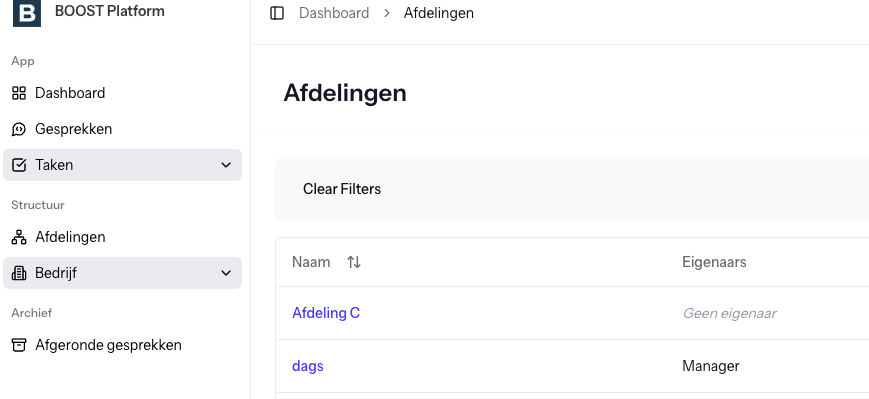Expand the Taken menu chevron

point(226,165)
